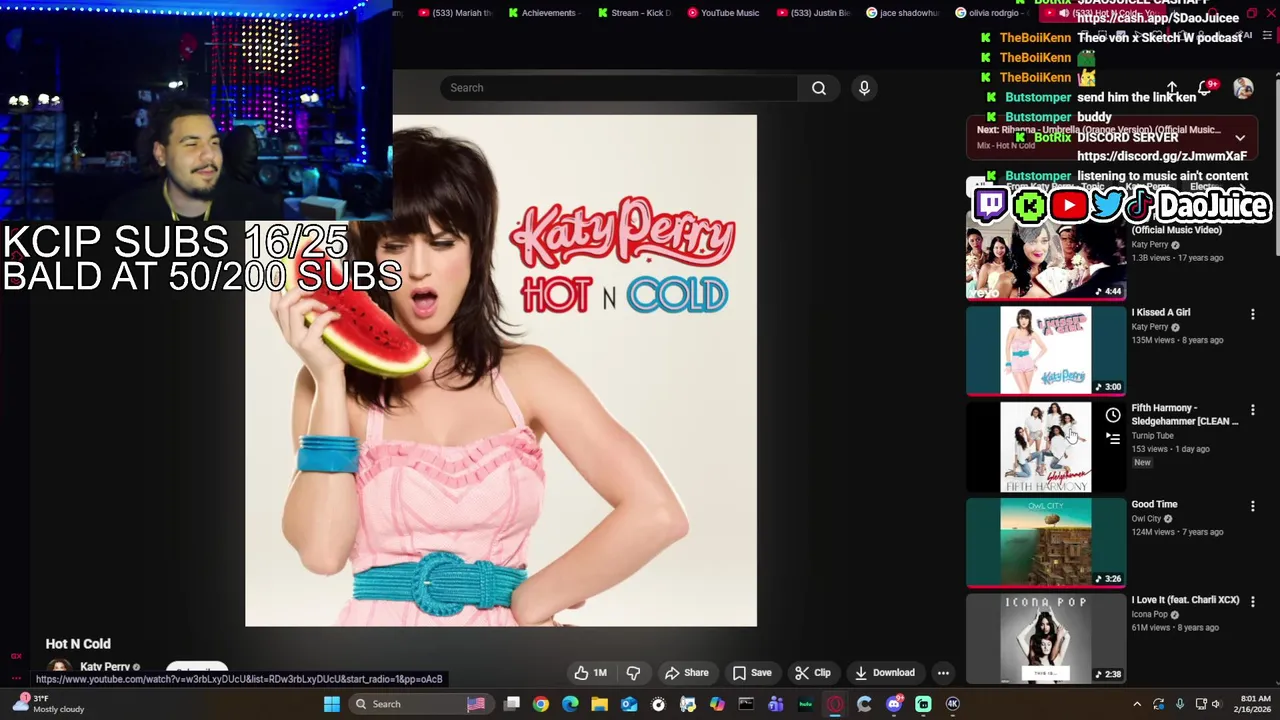Open Katy Perry channel name link
This screenshot has height=720, width=1280.
tap(105, 667)
